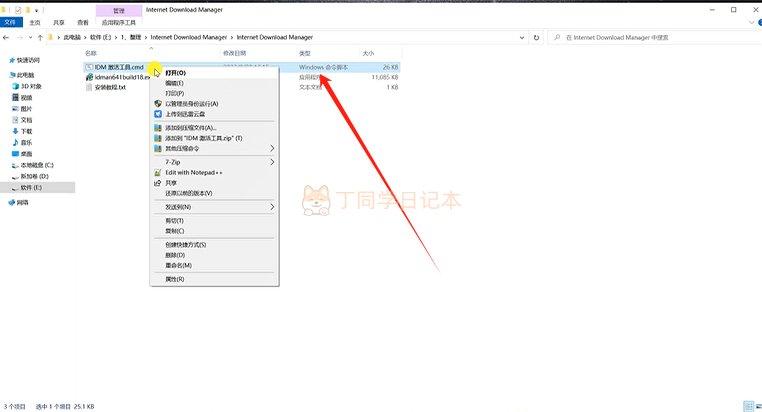Go back with the left arrow button
This screenshot has height=412, width=762.
pyautogui.click(x=6, y=37)
